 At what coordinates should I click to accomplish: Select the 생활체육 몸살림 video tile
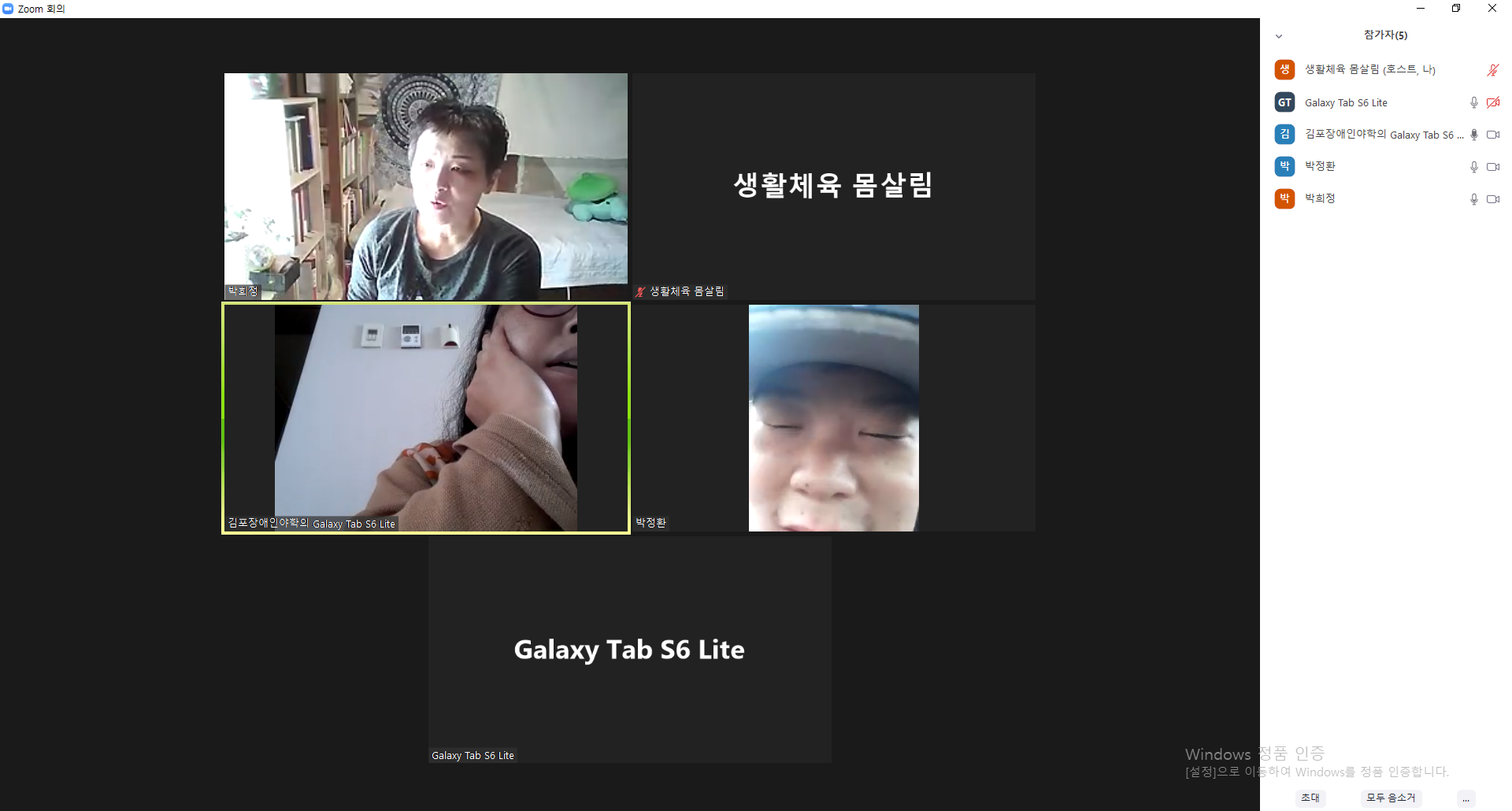pos(834,187)
